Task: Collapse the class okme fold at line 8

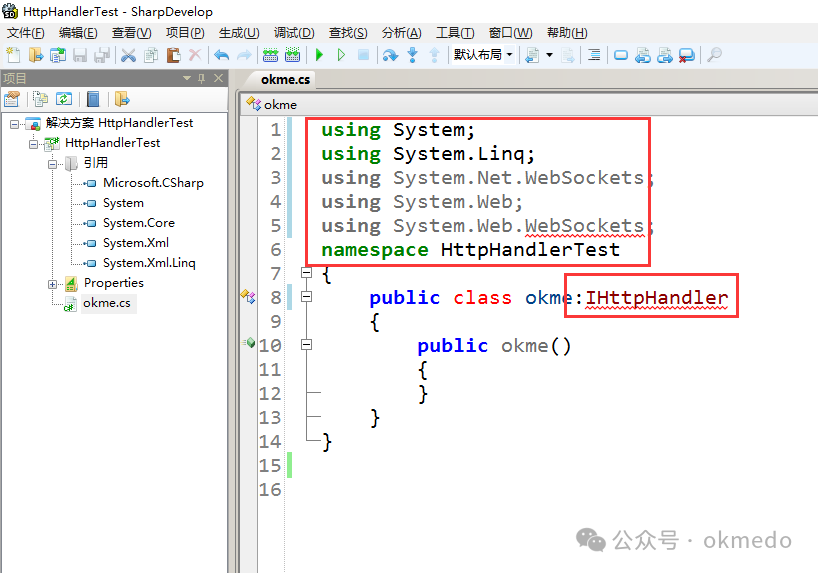Action: pyautogui.click(x=307, y=296)
